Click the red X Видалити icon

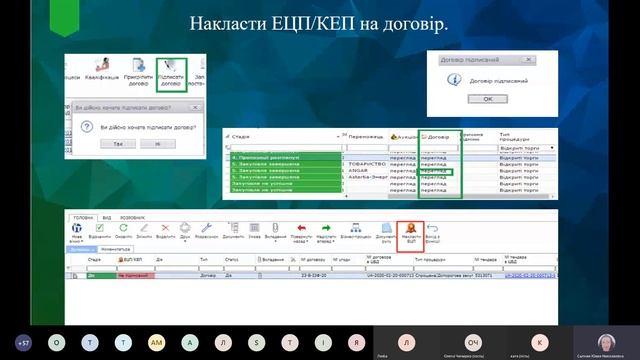(165, 228)
